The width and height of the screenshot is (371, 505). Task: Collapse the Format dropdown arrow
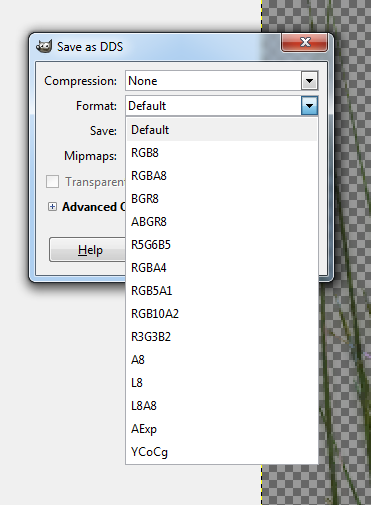tap(309, 106)
